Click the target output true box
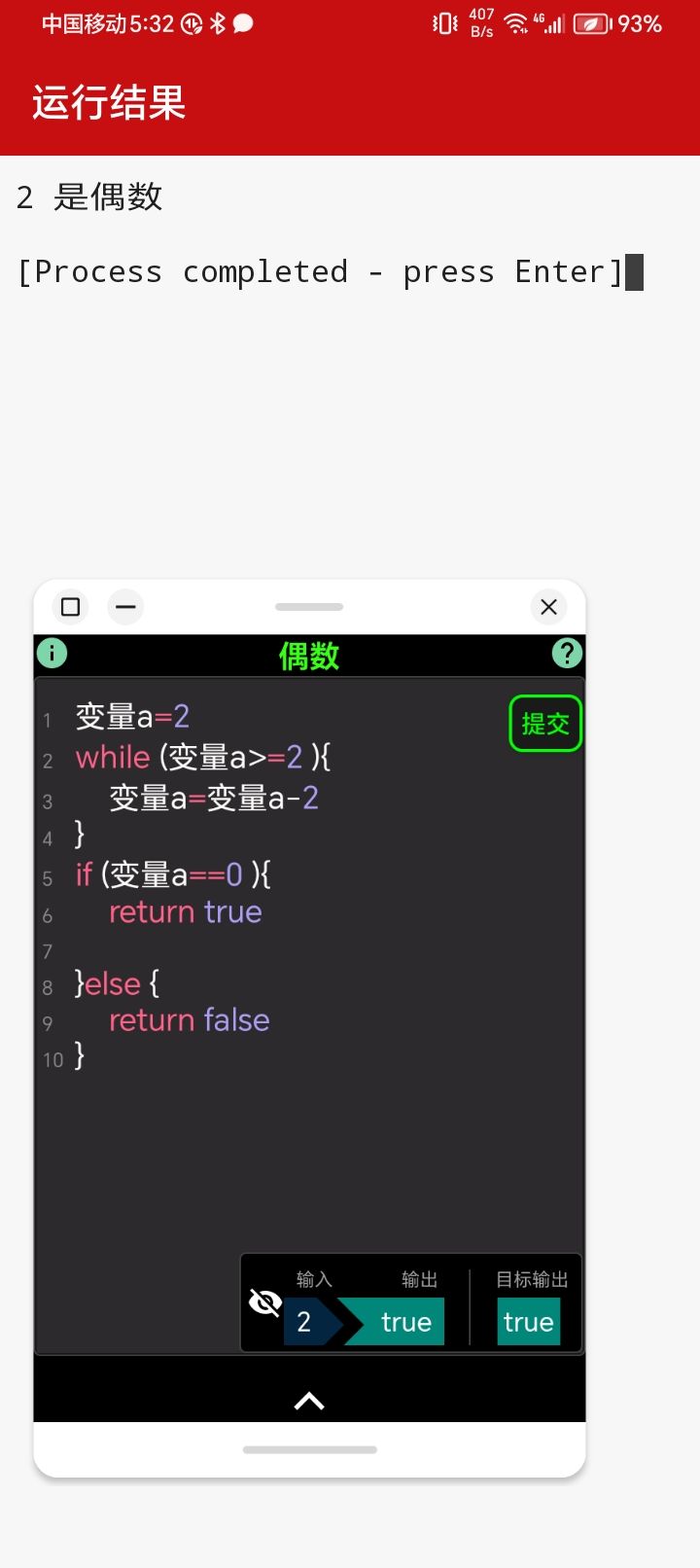This screenshot has width=700, height=1568. [x=529, y=1322]
